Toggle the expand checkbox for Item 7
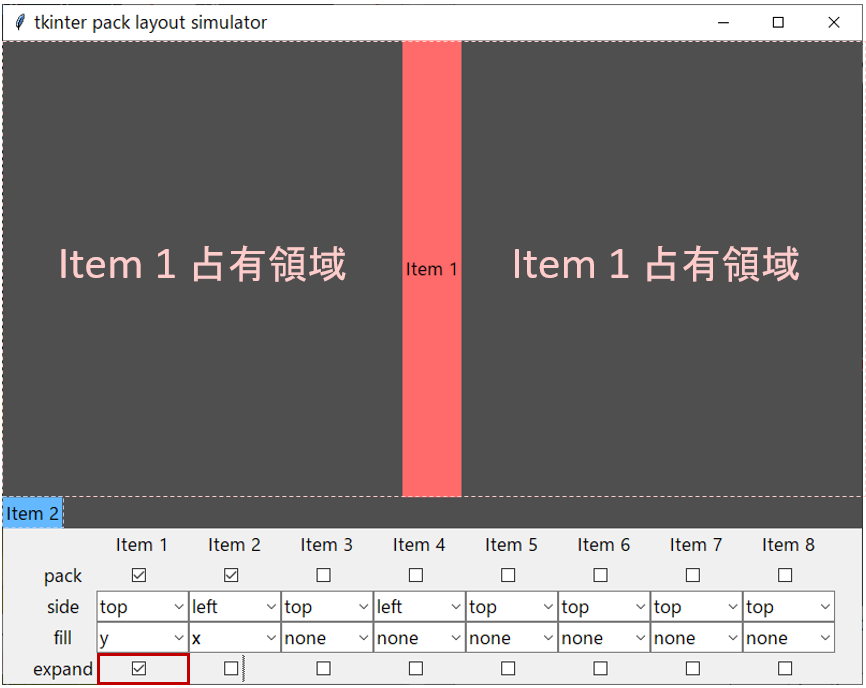This screenshot has height=688, width=866. click(693, 669)
